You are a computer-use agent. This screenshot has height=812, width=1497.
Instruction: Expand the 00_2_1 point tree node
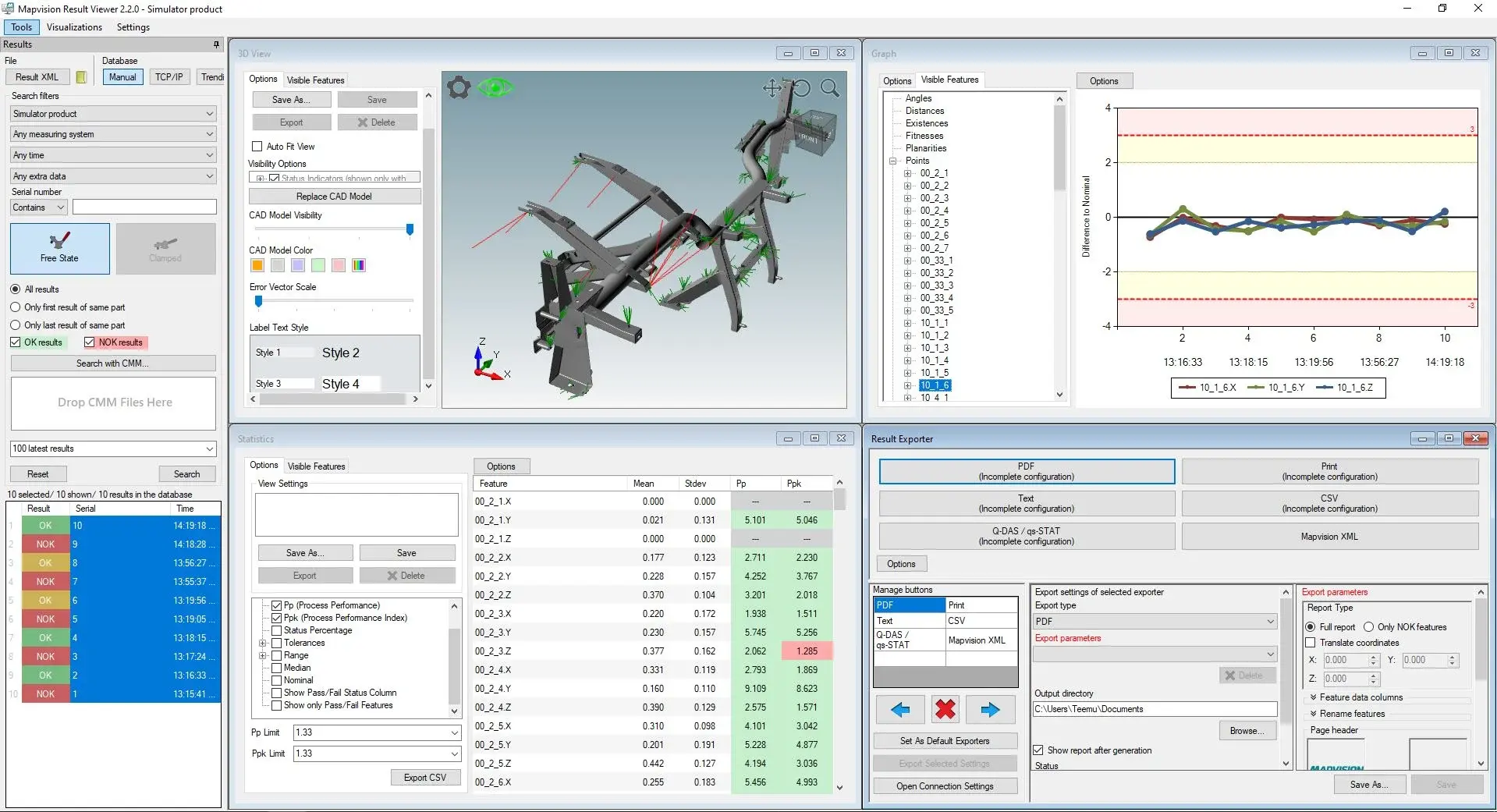click(x=907, y=173)
